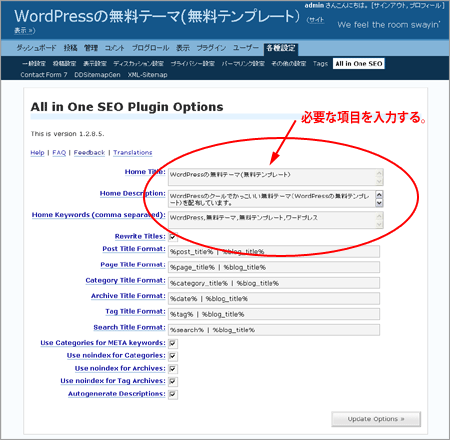This screenshot has width=450, height=440.
Task: Open 表示設定 submenu
Action: point(95,63)
